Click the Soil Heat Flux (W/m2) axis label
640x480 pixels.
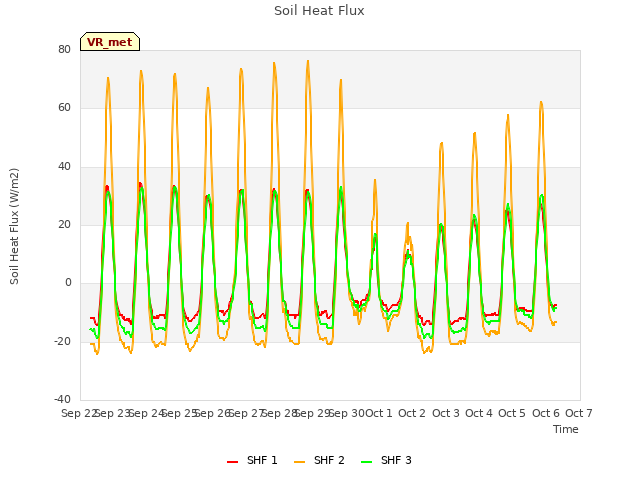click(x=14, y=226)
